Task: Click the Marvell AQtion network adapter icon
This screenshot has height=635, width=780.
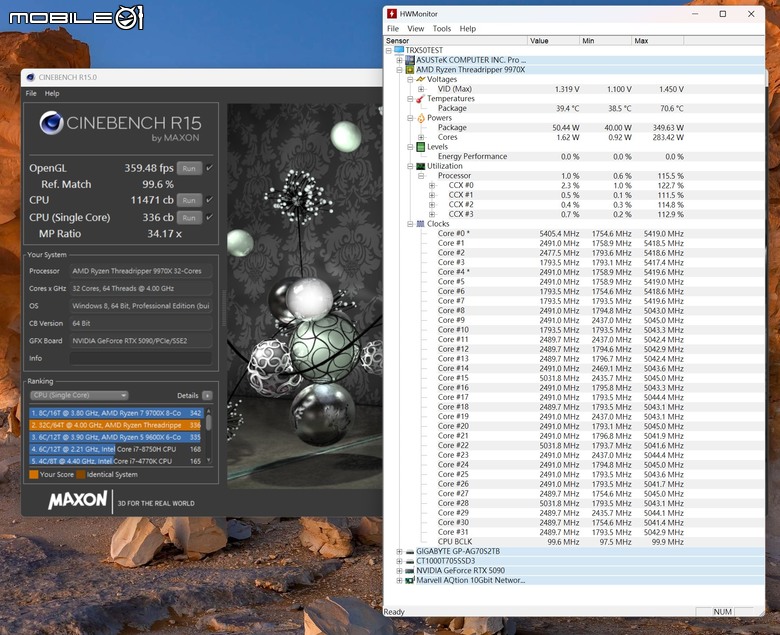Action: pyautogui.click(x=410, y=580)
